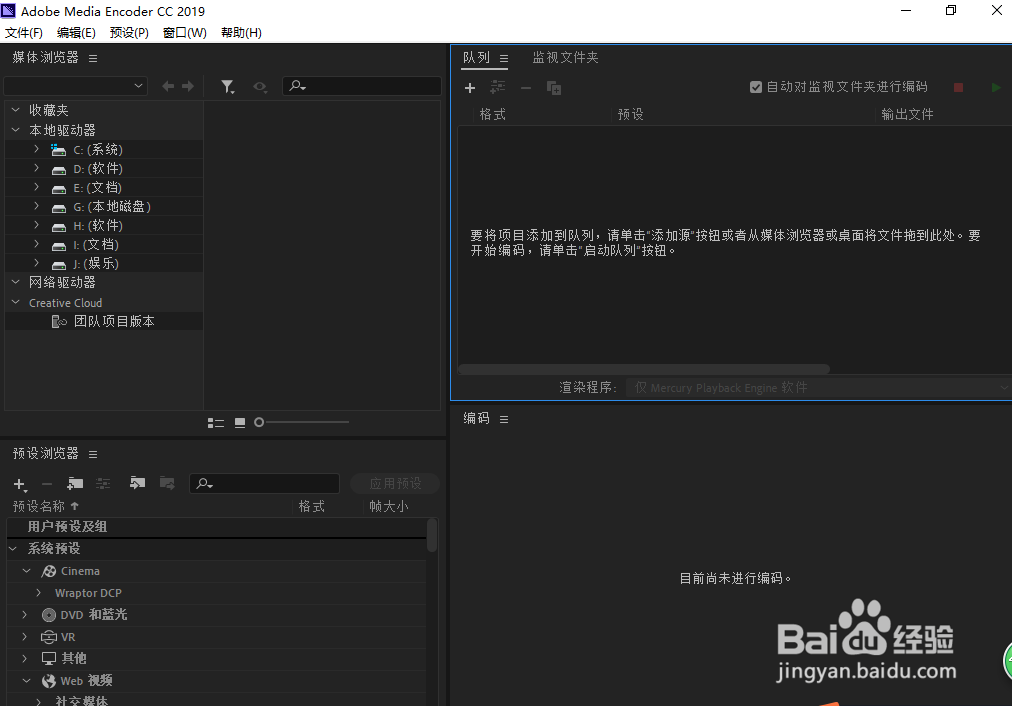
Task: Create new preset with plus icon in Preset Browser
Action: tap(19, 484)
